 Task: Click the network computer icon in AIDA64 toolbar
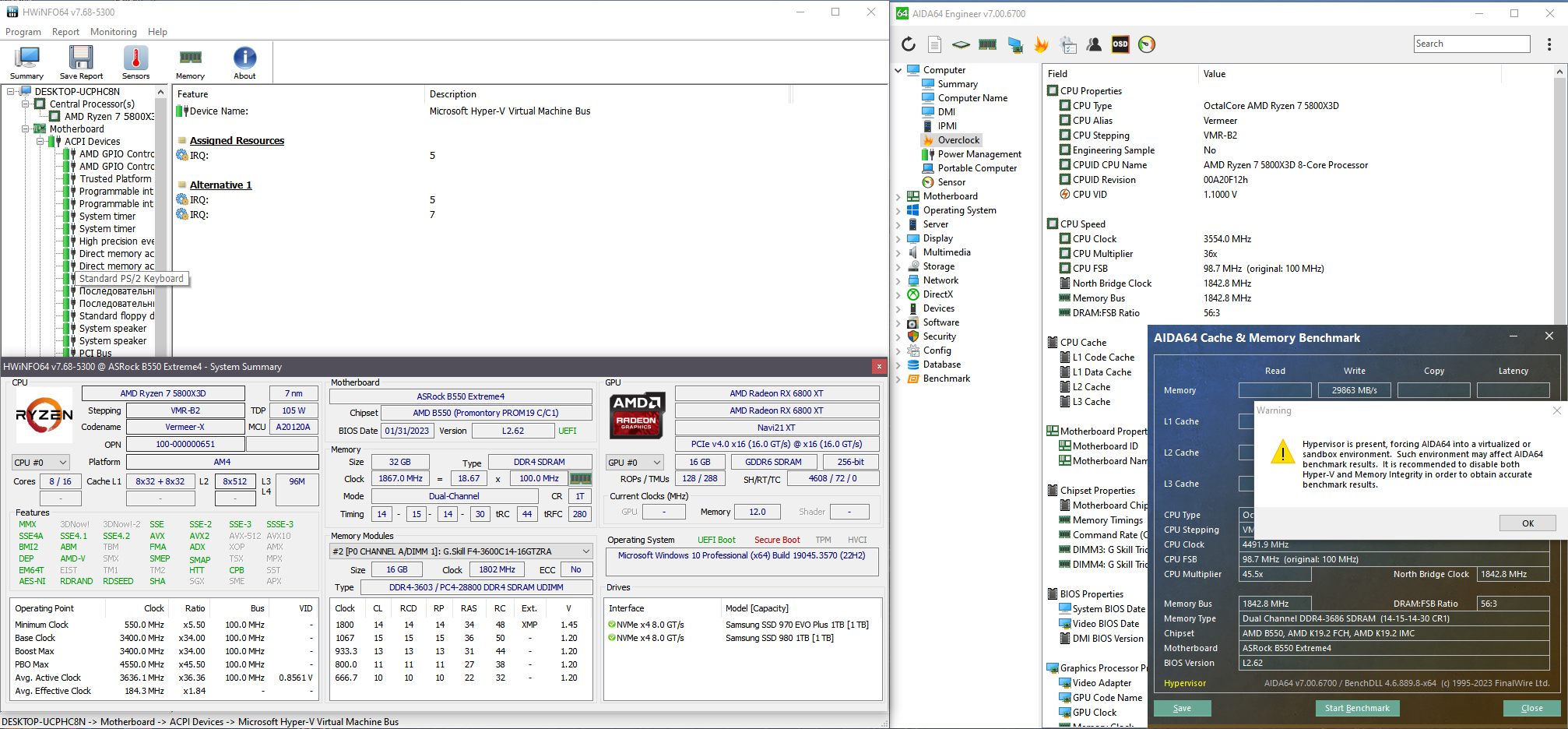(x=1014, y=44)
